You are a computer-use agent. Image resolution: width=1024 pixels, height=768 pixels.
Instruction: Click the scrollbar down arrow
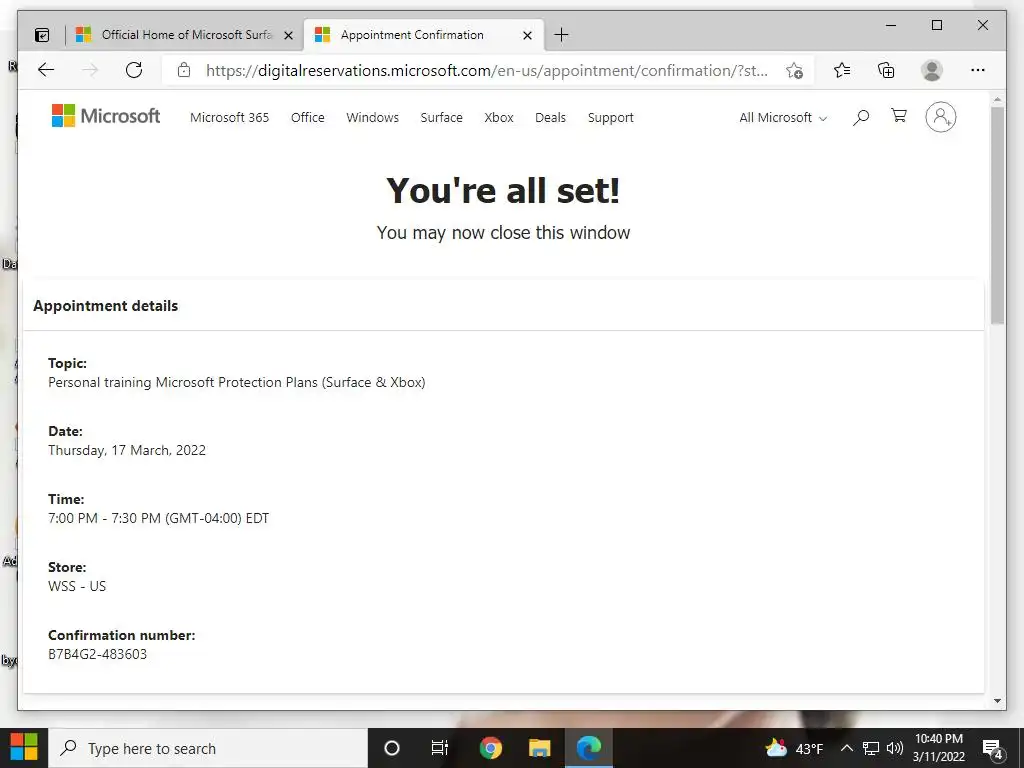tap(997, 701)
